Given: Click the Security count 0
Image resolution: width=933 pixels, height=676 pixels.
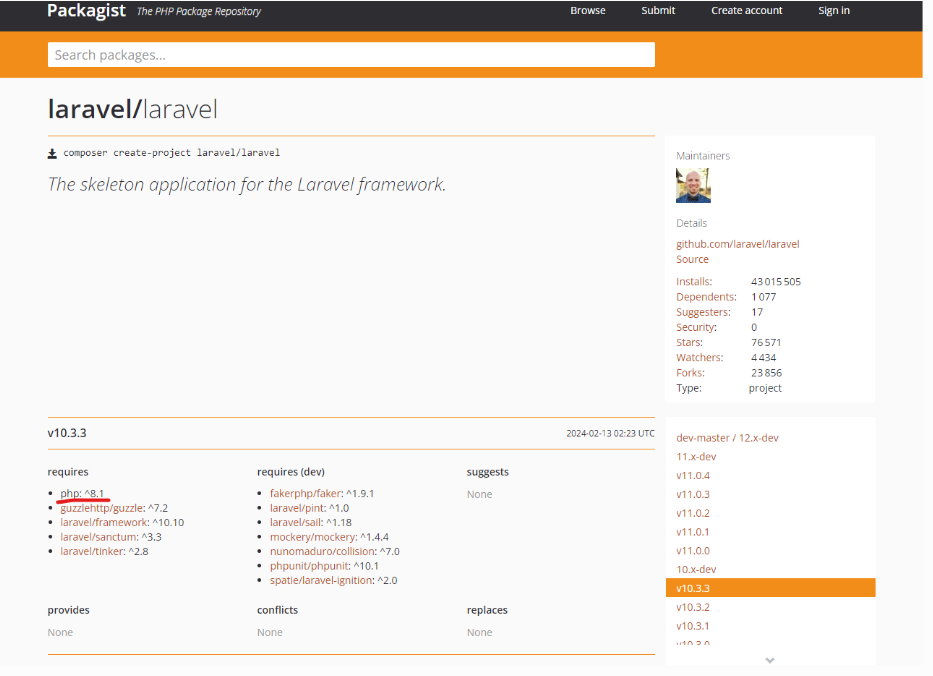Looking at the screenshot, I should click(x=754, y=327).
